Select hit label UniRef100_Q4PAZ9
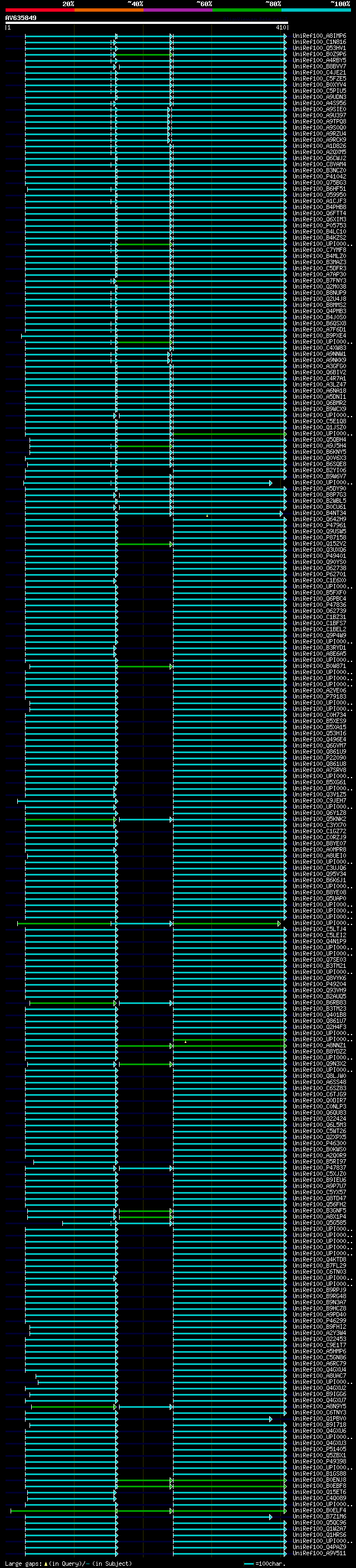Image resolution: width=356 pixels, height=1568 pixels. point(319,1547)
